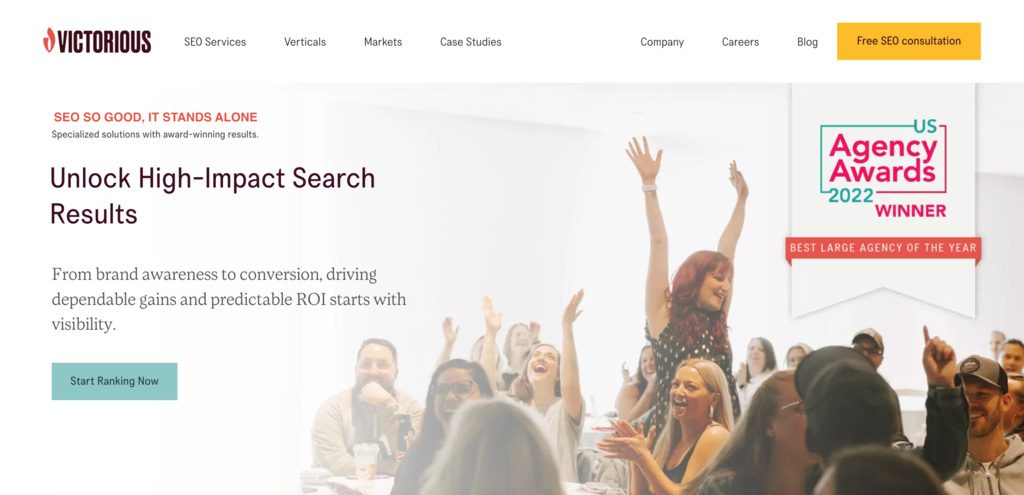Click the SEO So Good, It Stands Alone tagline
The image size is (1024, 495).
155,118
